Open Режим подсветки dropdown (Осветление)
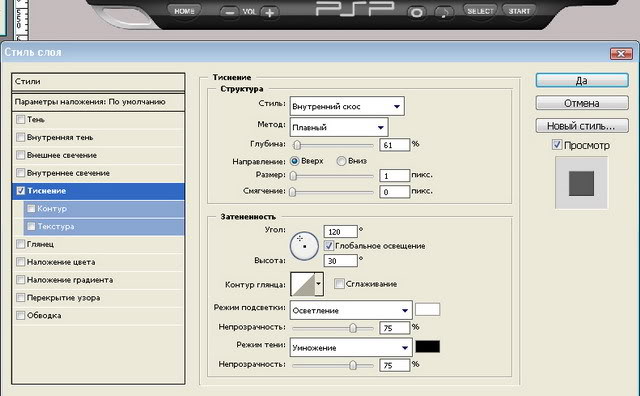Image resolution: width=640 pixels, height=396 pixels. (x=351, y=311)
